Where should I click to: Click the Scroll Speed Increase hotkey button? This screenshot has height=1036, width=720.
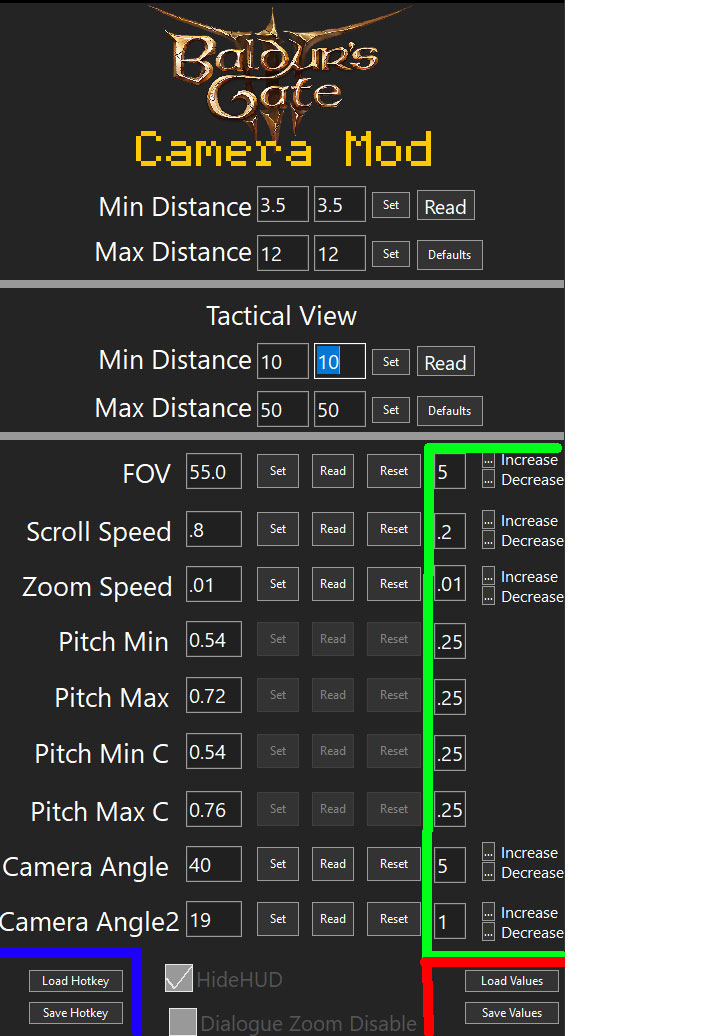[488, 521]
